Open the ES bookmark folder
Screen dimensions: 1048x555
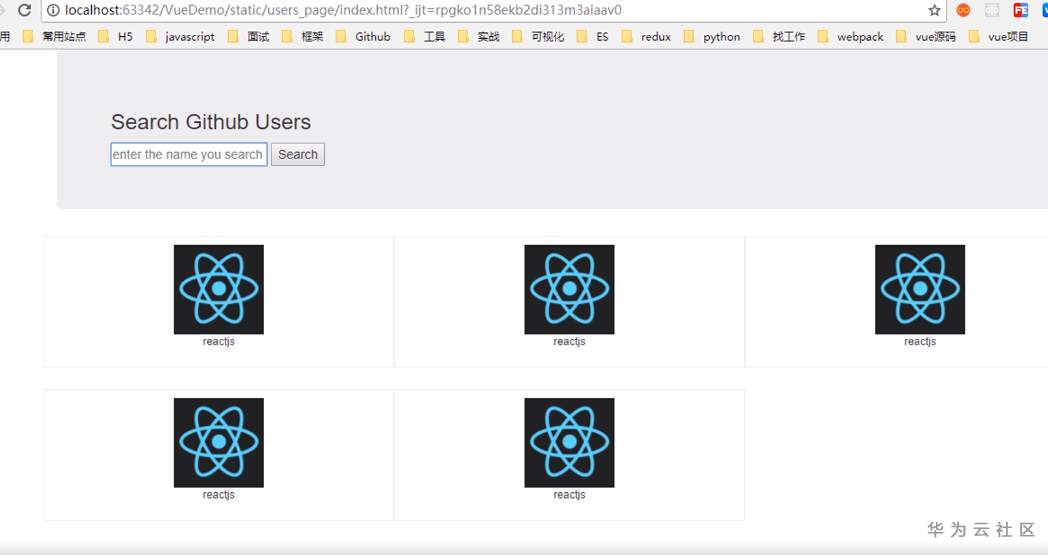(593, 37)
